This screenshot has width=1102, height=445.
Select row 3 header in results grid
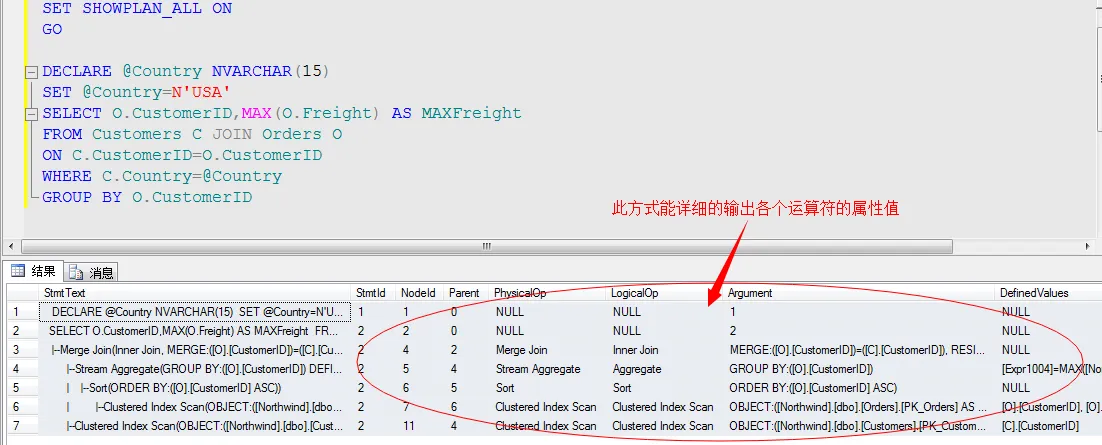pos(17,350)
